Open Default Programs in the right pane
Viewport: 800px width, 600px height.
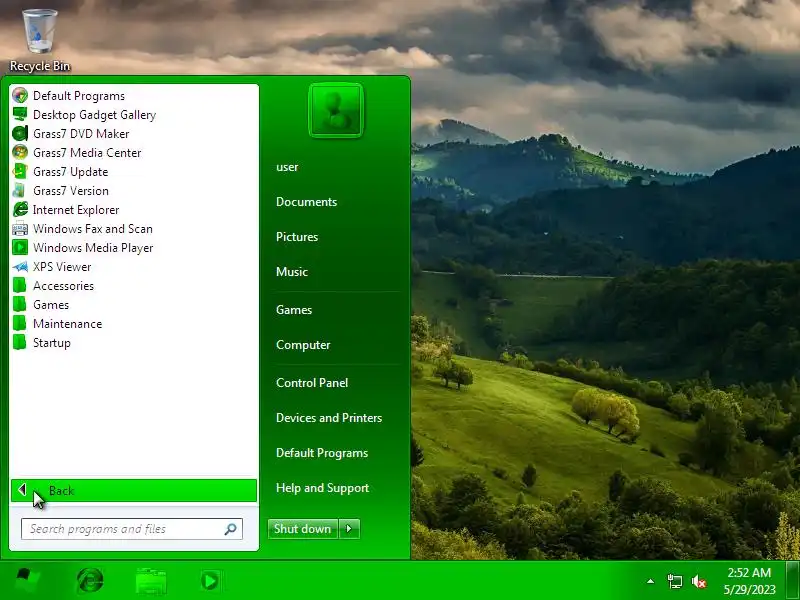coord(322,453)
